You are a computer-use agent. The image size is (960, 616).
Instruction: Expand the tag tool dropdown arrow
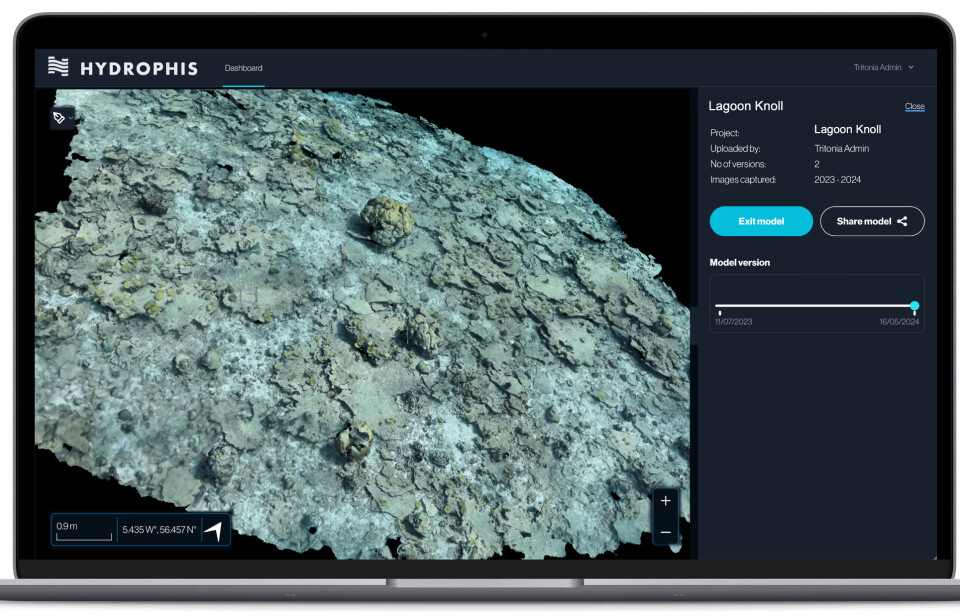click(x=72, y=118)
